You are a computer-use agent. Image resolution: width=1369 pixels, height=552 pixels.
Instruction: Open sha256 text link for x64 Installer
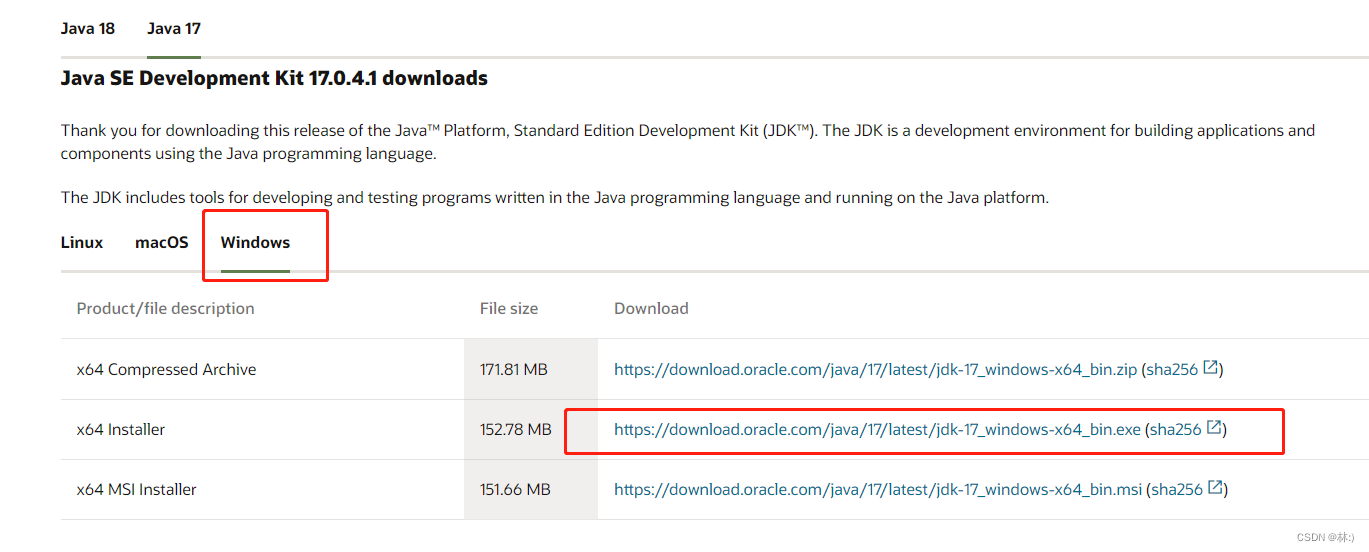coord(1176,429)
